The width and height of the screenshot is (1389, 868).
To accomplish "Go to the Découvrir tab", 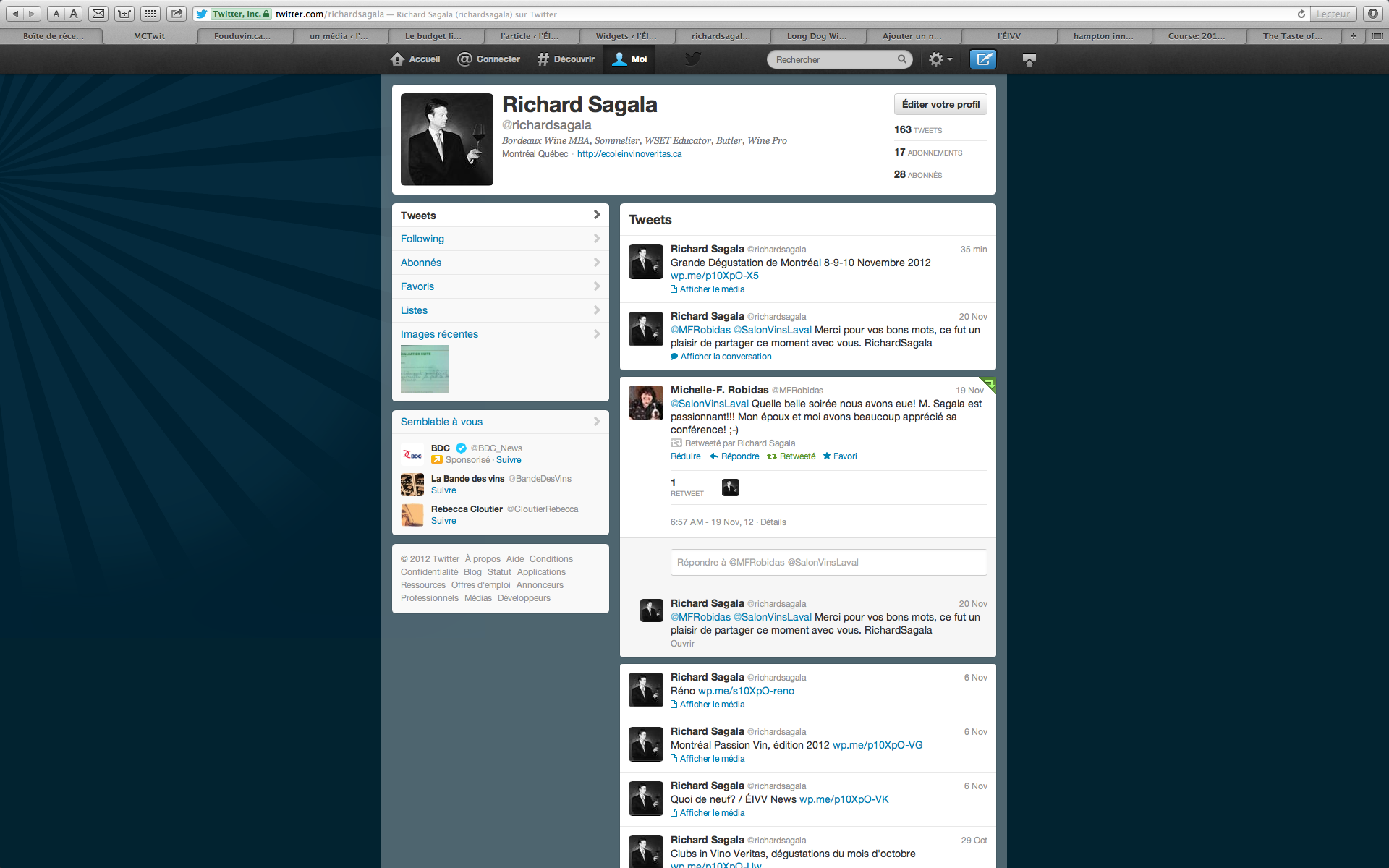I will [566, 59].
